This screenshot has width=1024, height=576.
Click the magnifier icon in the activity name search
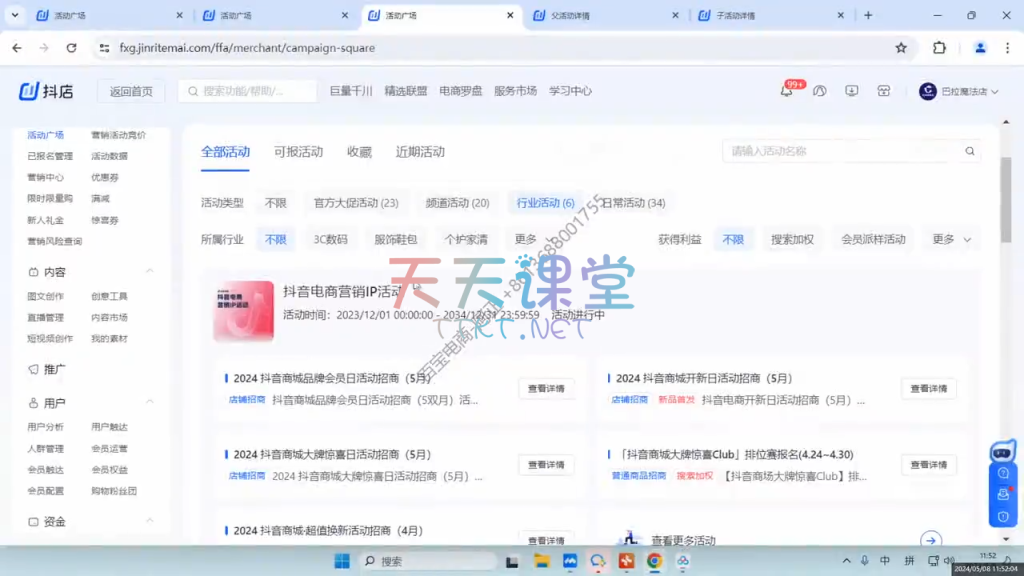click(969, 152)
